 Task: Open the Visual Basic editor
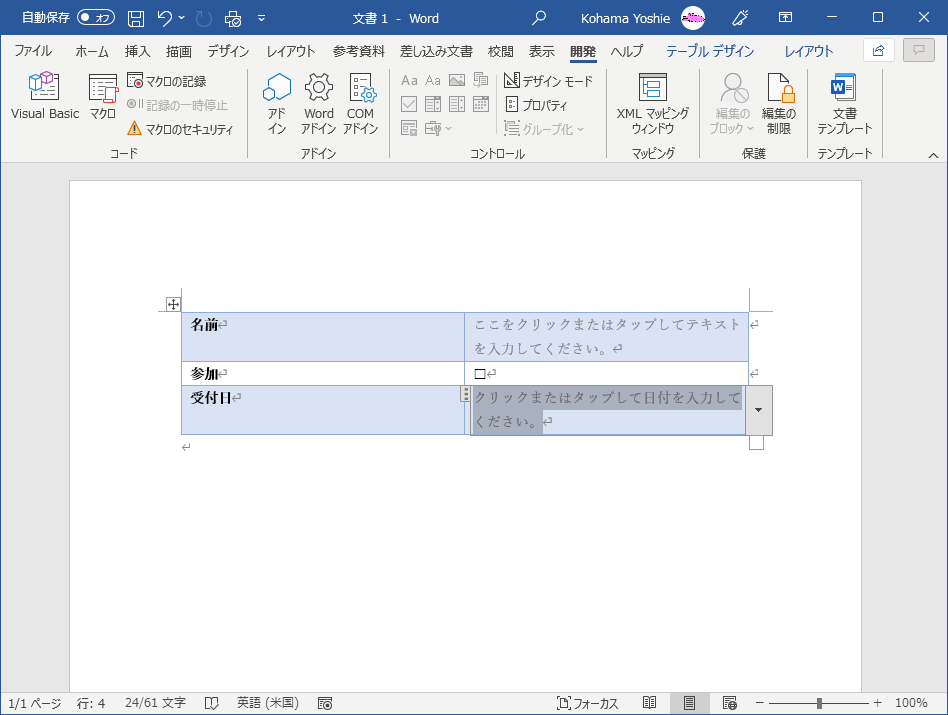click(45, 96)
